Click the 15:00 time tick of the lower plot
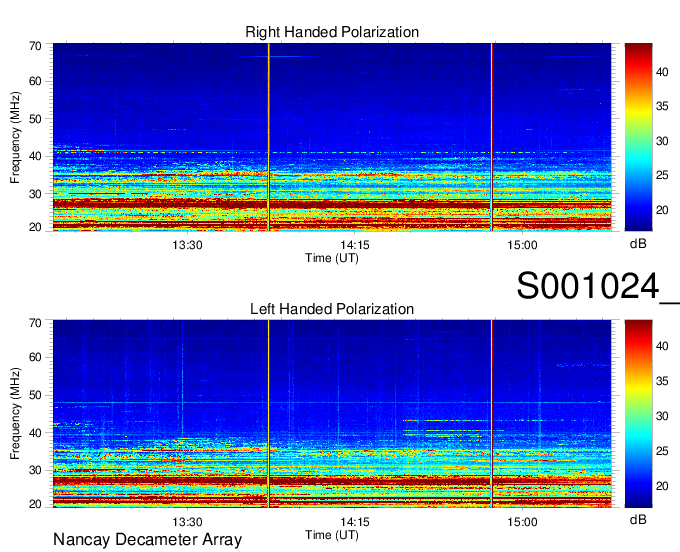This screenshot has height=552, width=680. (x=522, y=522)
